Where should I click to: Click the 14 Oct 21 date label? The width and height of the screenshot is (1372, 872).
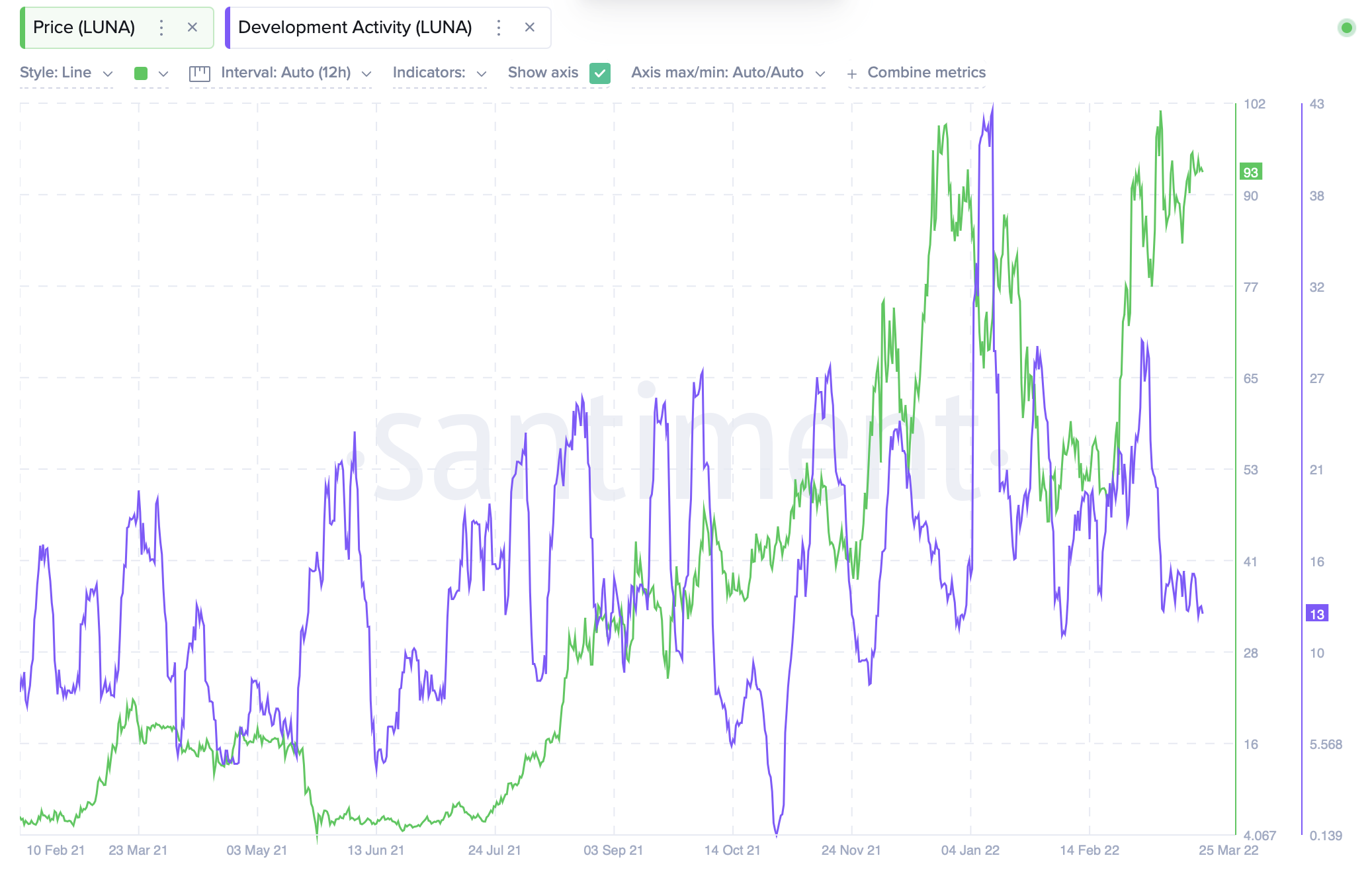732,850
